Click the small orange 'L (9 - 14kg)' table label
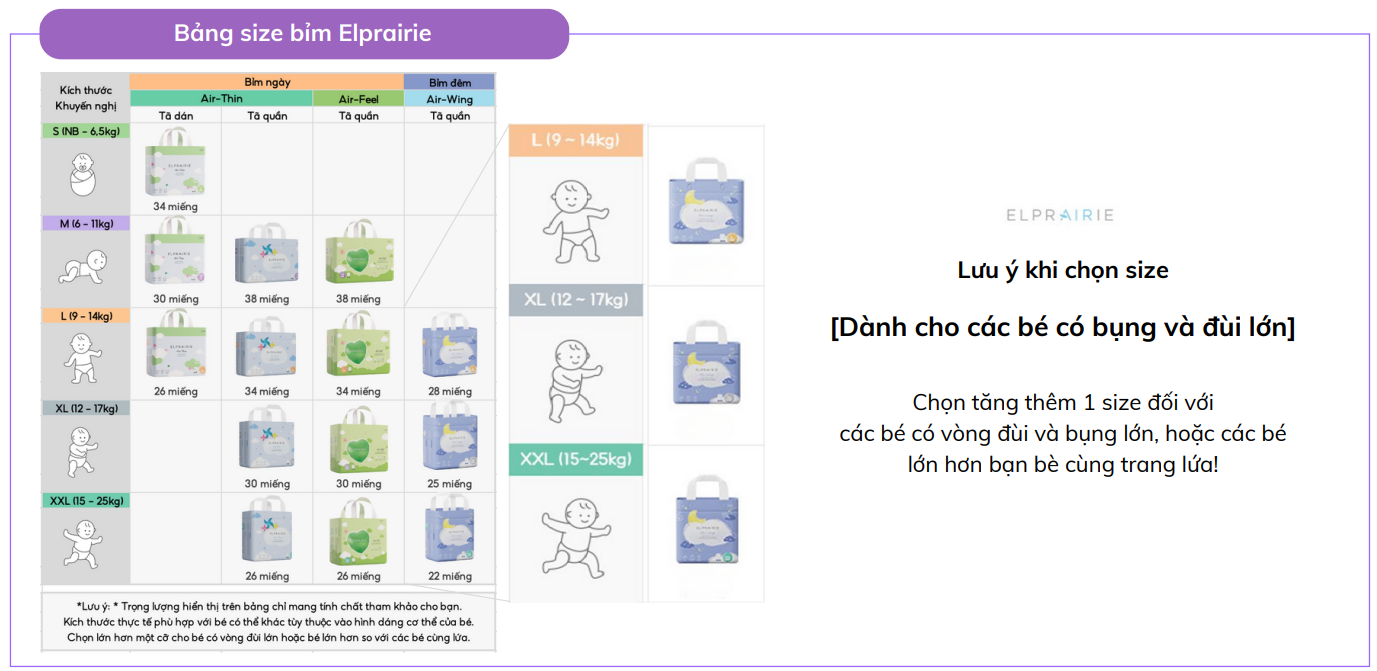The height and width of the screenshot is (671, 1377). (x=85, y=316)
